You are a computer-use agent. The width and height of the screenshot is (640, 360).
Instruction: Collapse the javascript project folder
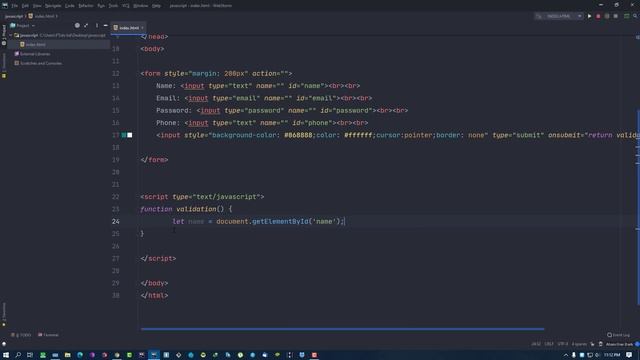click(x=11, y=36)
